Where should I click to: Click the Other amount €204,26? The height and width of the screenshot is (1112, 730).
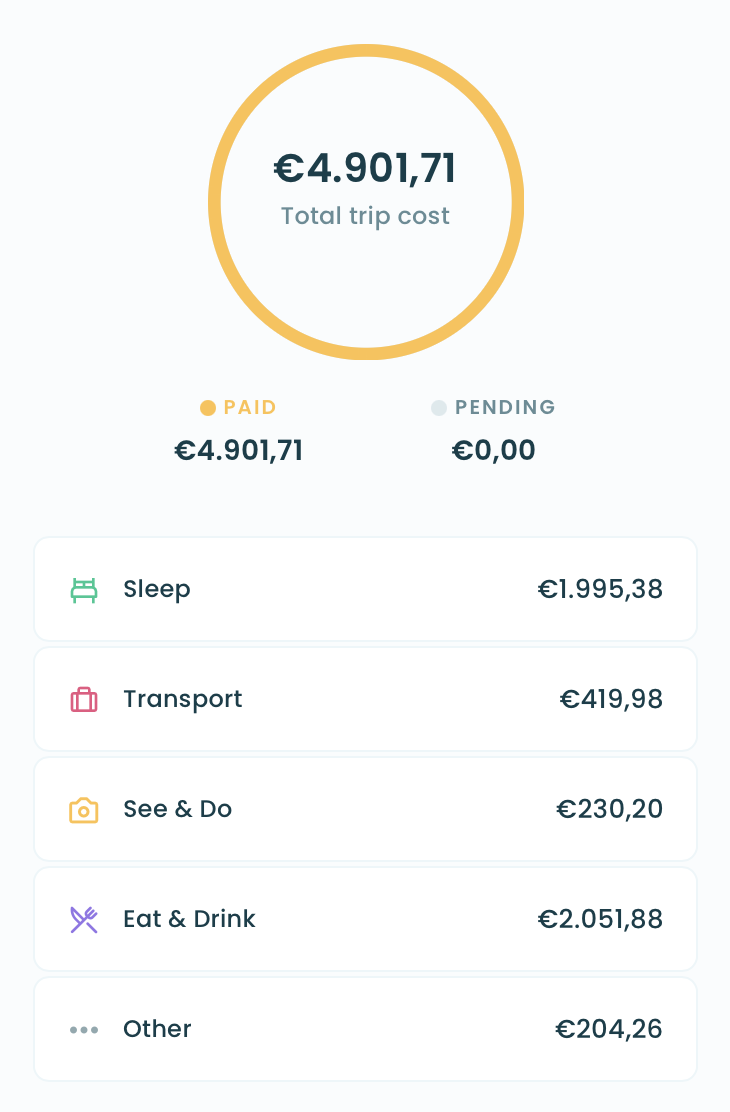(609, 1030)
